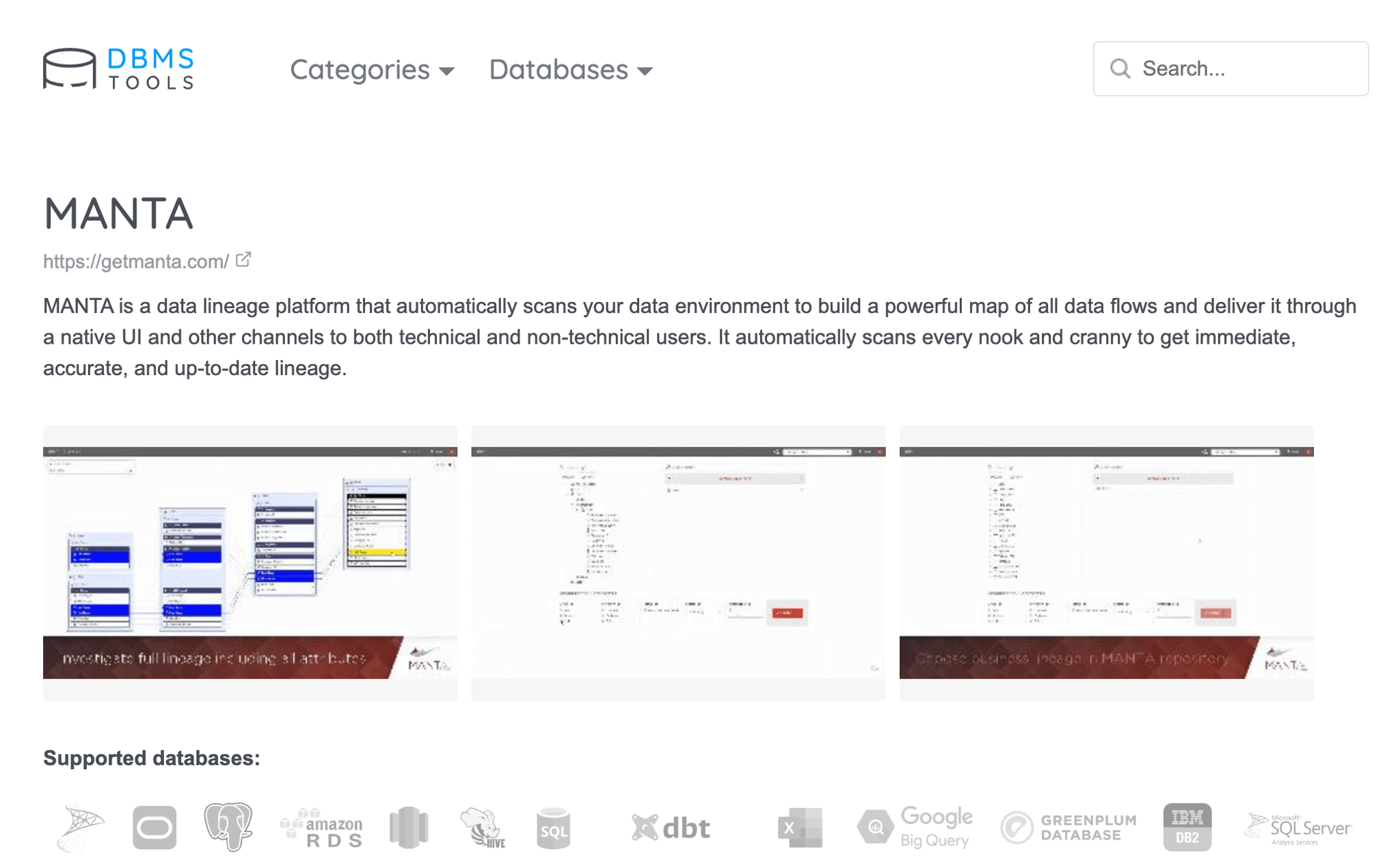Open the Categories menu
This screenshot has width=1400, height=867.
(x=362, y=69)
